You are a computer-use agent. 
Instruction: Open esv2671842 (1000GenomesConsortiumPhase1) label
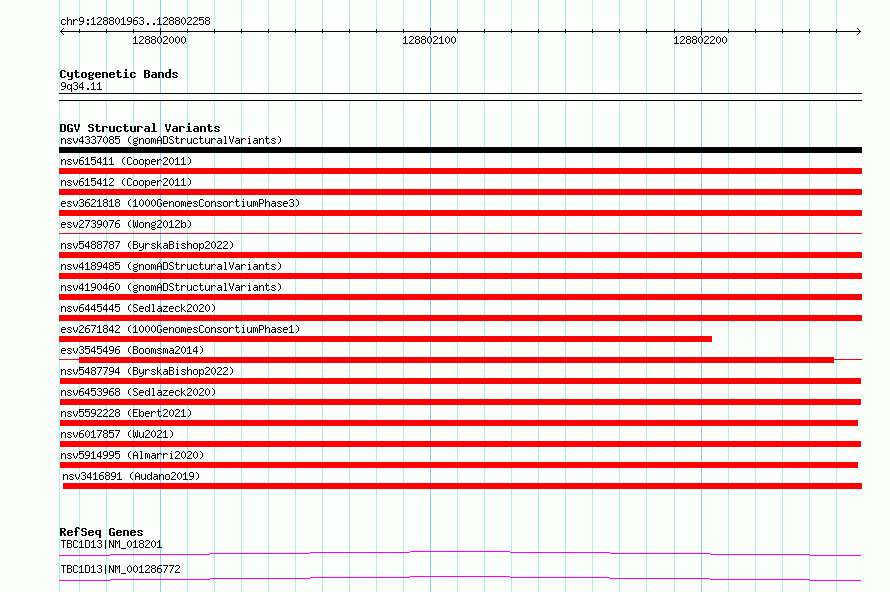[180, 329]
